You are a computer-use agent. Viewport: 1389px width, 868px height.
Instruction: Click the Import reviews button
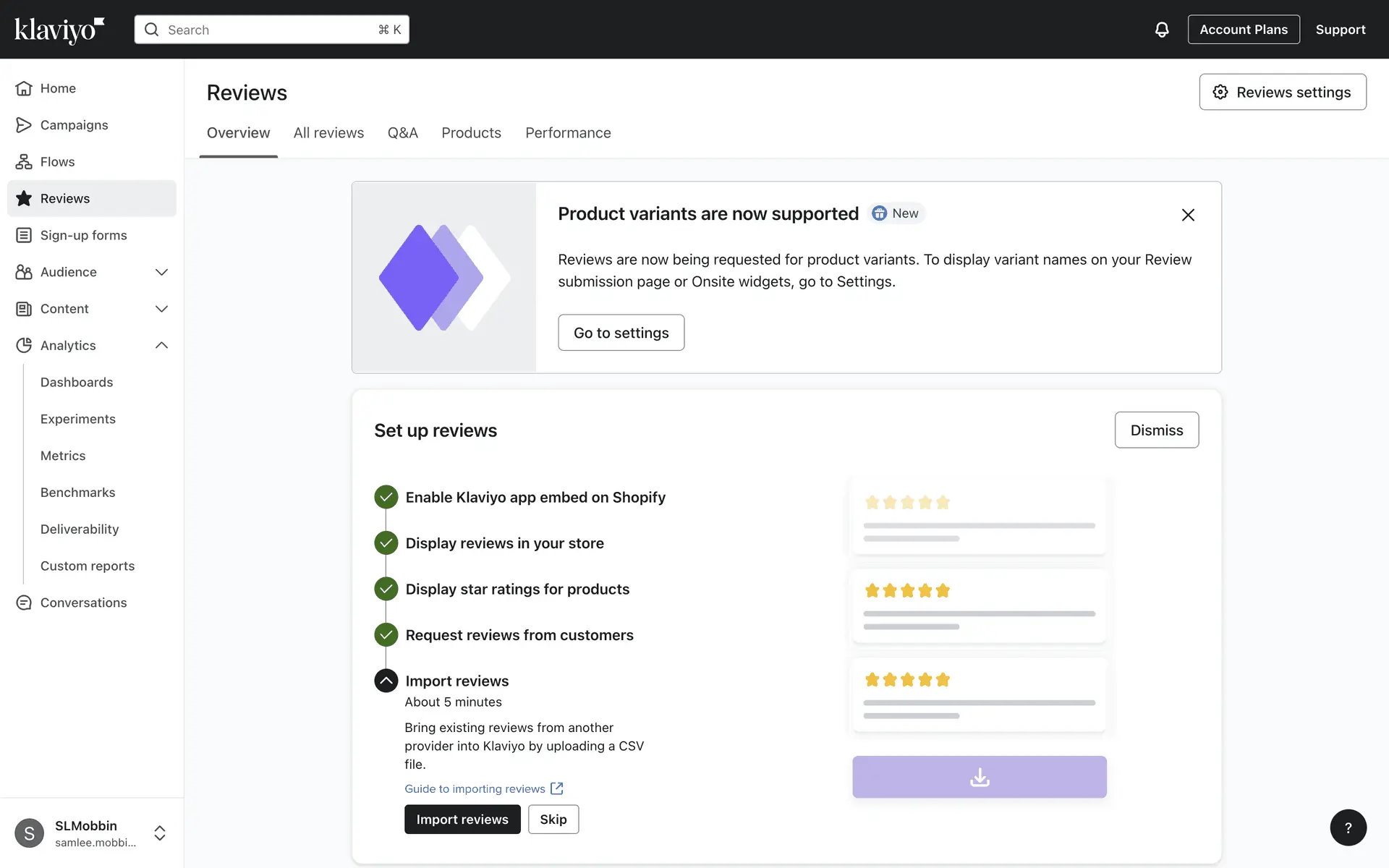[x=462, y=820]
